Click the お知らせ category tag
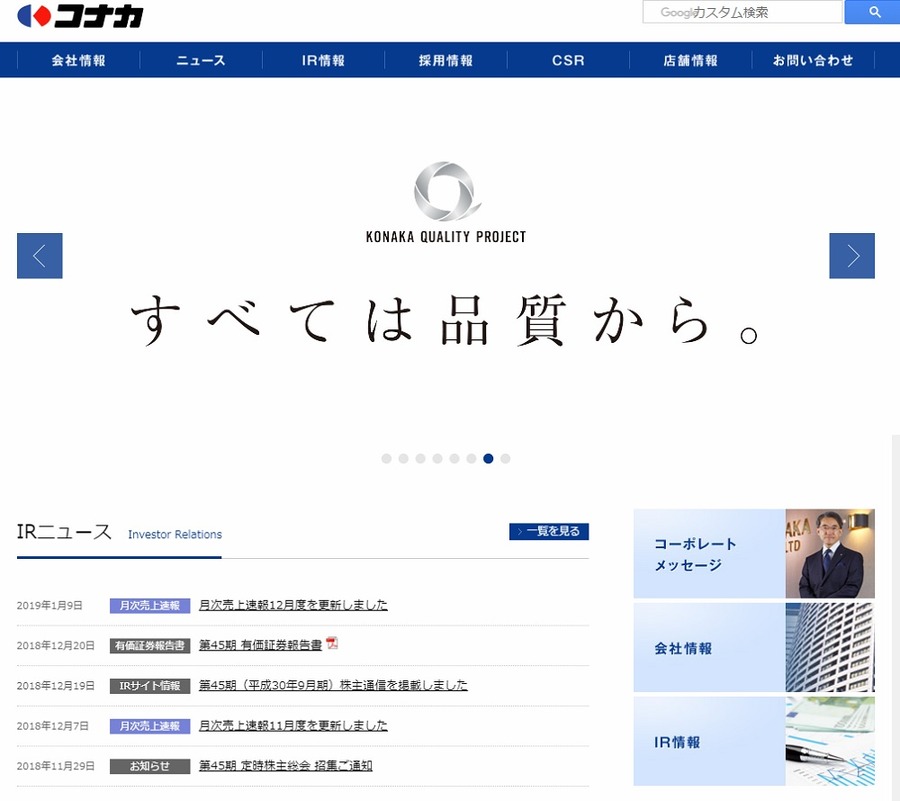 pyautogui.click(x=150, y=766)
